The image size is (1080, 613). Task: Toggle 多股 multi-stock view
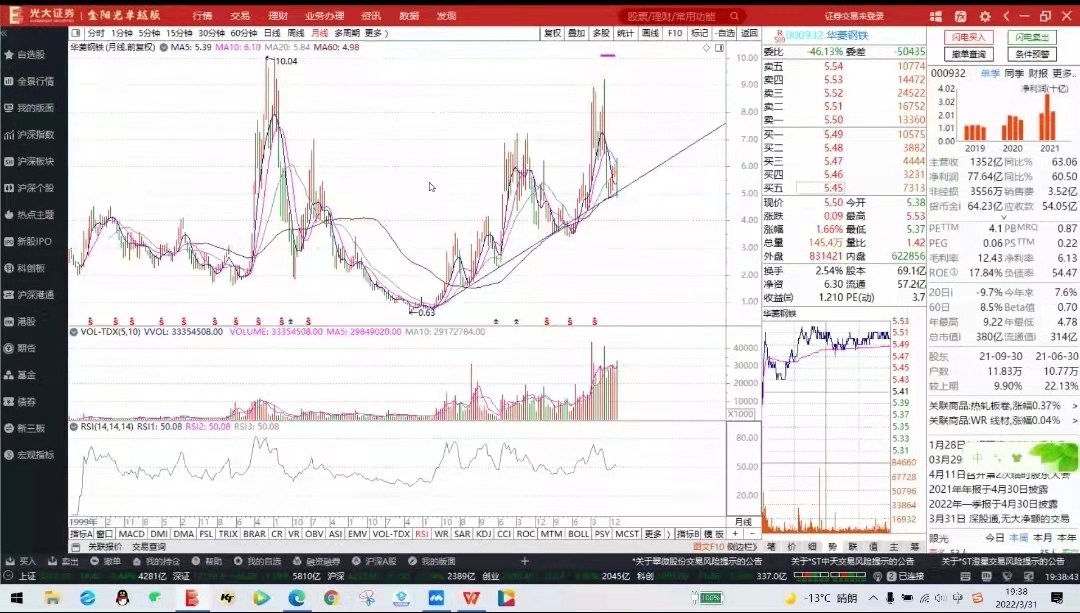tap(601, 33)
